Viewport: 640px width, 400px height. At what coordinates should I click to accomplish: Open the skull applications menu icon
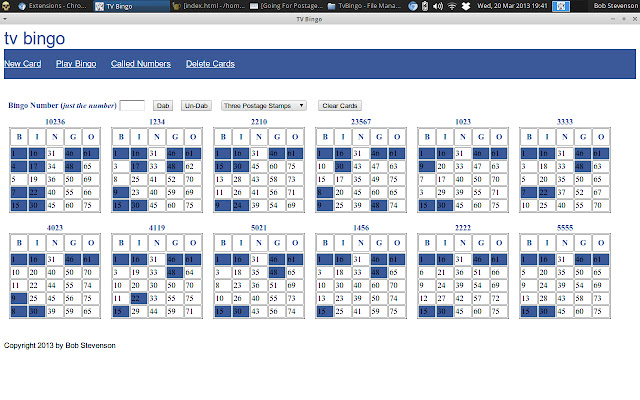(7, 6)
